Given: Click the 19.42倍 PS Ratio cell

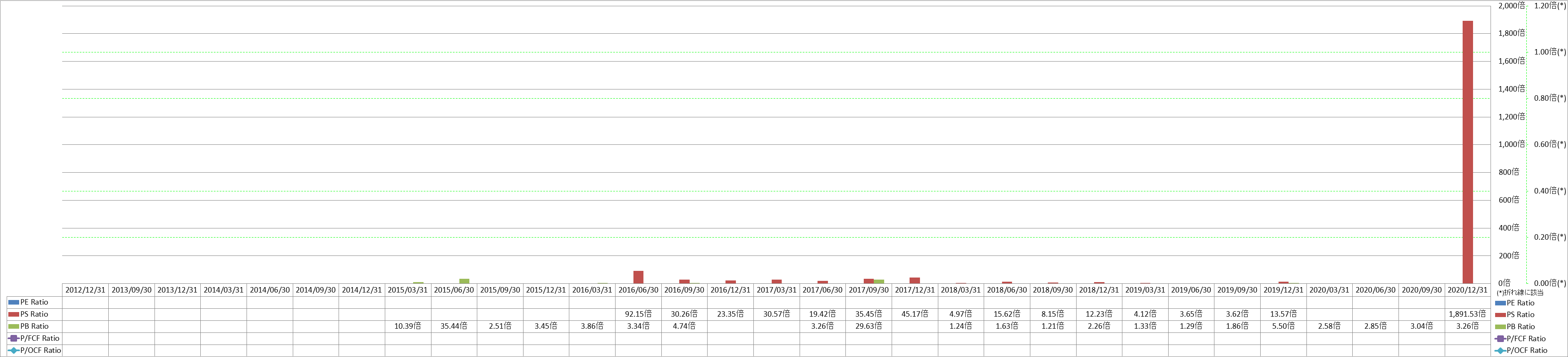Looking at the screenshot, I should (823, 315).
